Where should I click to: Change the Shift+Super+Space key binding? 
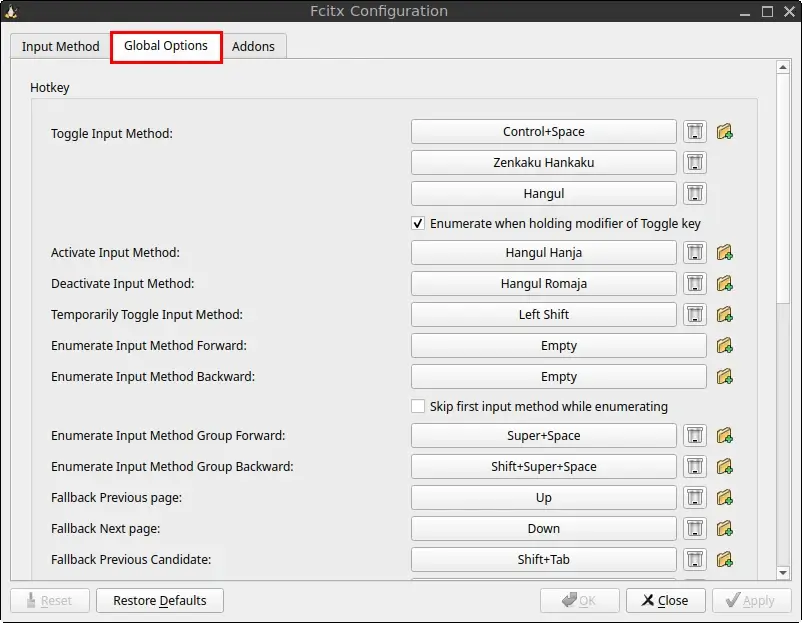pos(544,466)
